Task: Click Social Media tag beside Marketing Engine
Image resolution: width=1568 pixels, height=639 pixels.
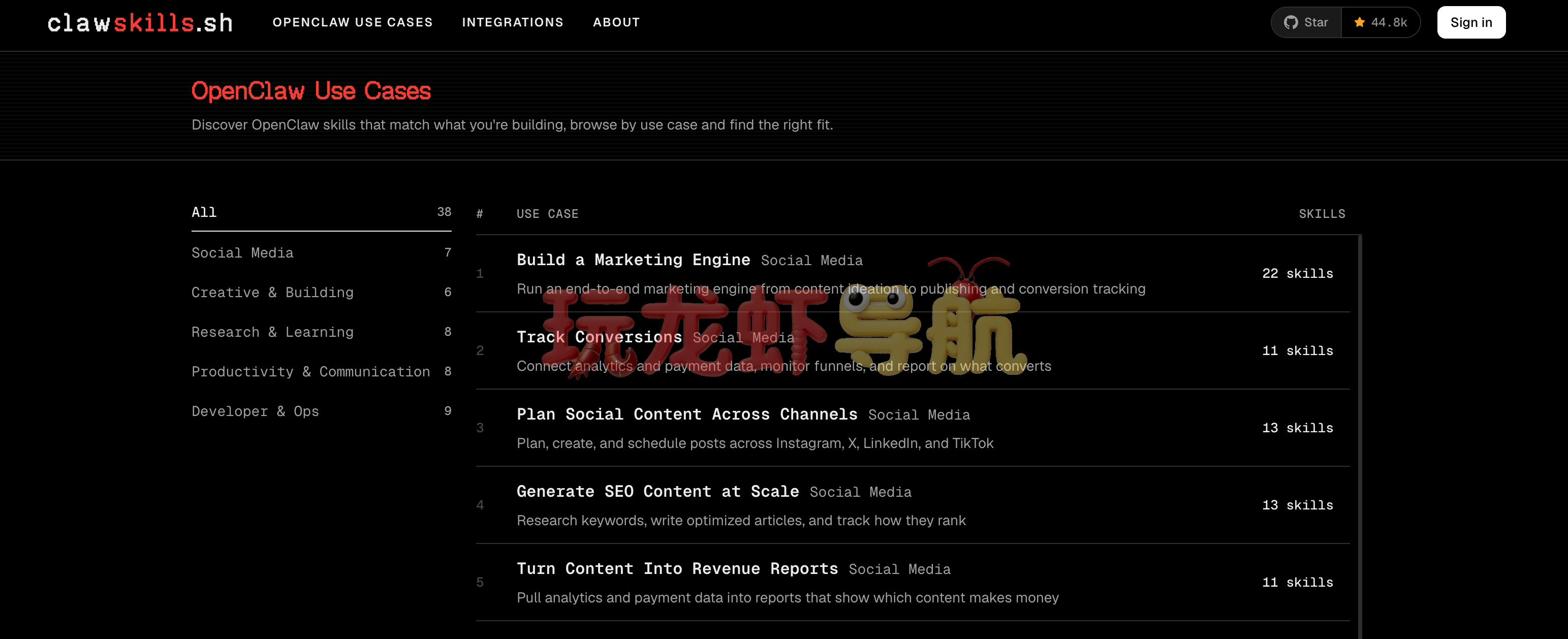Action: tap(811, 261)
